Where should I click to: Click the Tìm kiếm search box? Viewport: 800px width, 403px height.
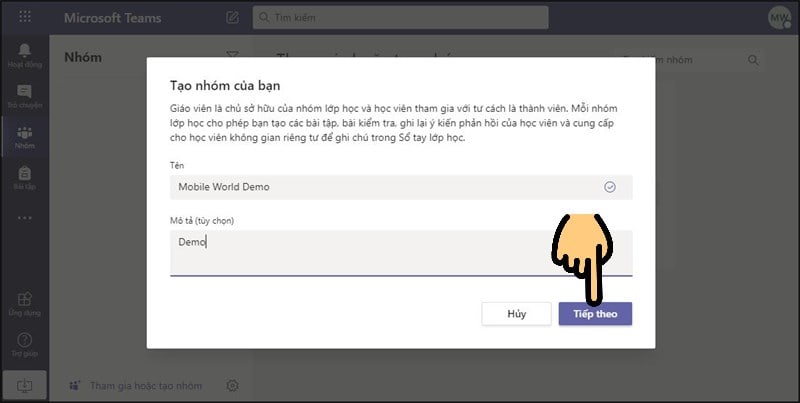tap(401, 17)
